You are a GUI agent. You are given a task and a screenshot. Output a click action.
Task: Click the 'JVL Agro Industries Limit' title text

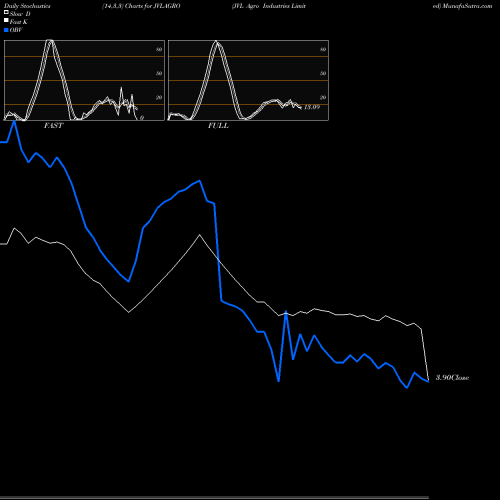click(x=269, y=6)
